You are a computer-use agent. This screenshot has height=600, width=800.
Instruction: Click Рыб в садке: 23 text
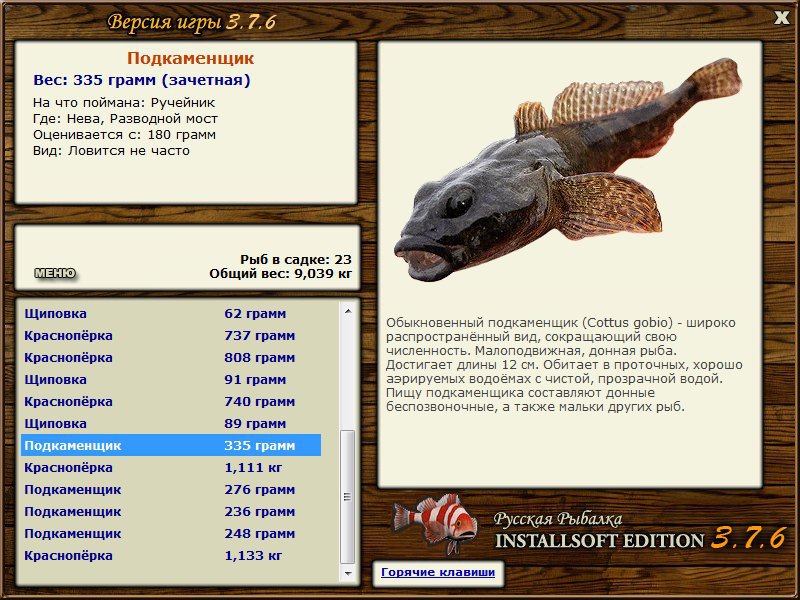pyautogui.click(x=296, y=260)
